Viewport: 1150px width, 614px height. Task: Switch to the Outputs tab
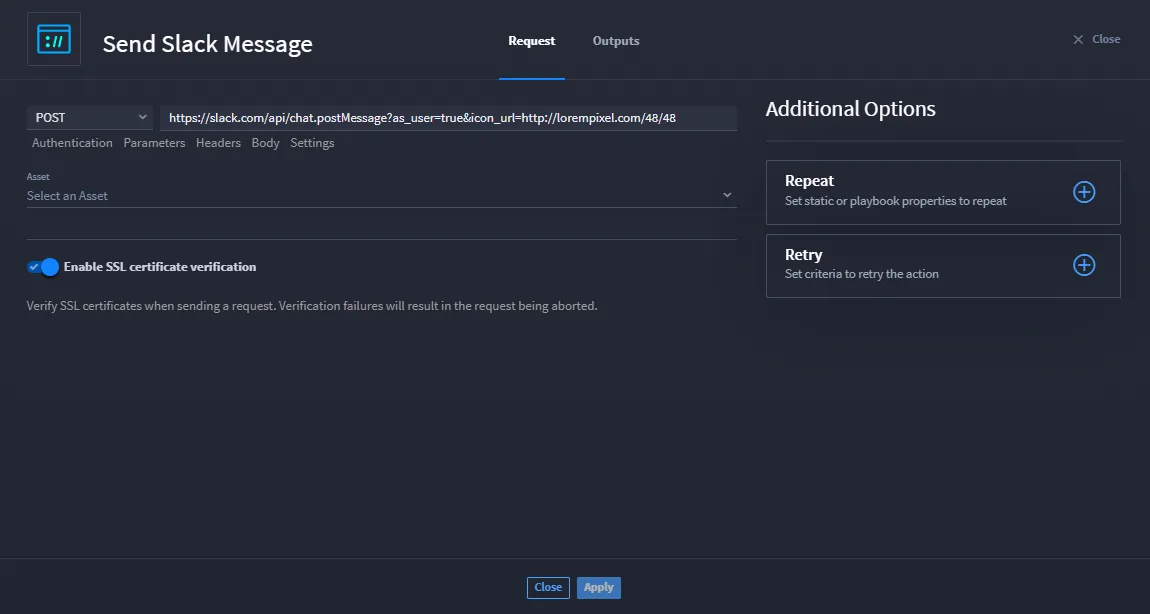tap(616, 41)
